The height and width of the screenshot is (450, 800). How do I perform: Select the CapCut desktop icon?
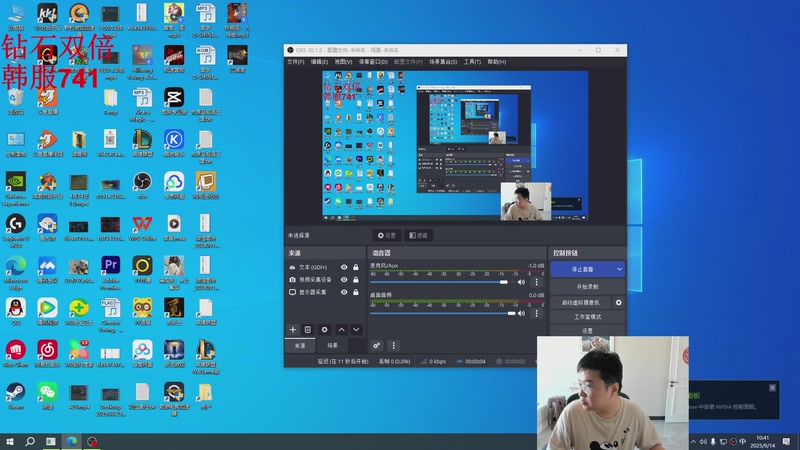click(174, 102)
